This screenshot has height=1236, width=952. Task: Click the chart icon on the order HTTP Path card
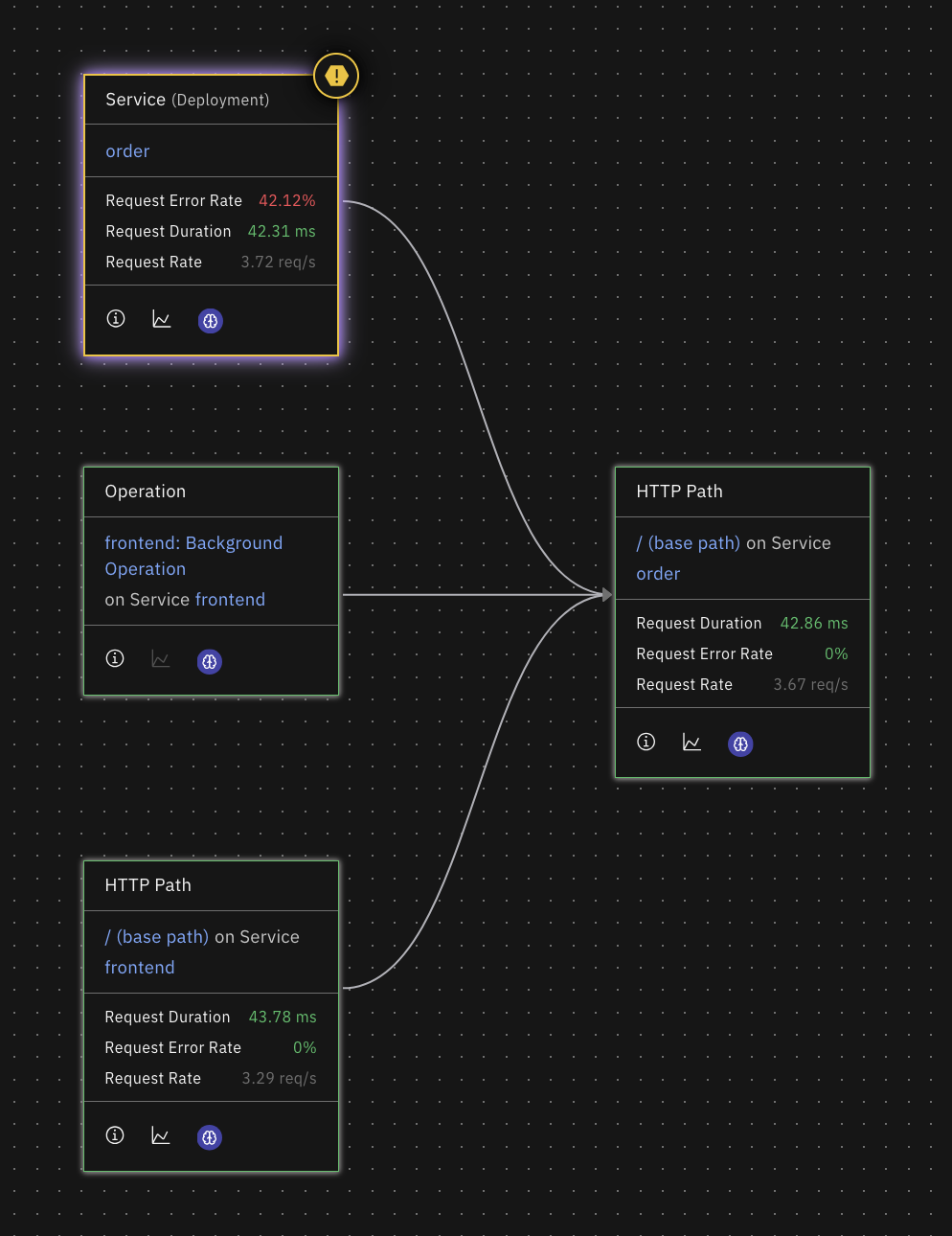click(691, 742)
